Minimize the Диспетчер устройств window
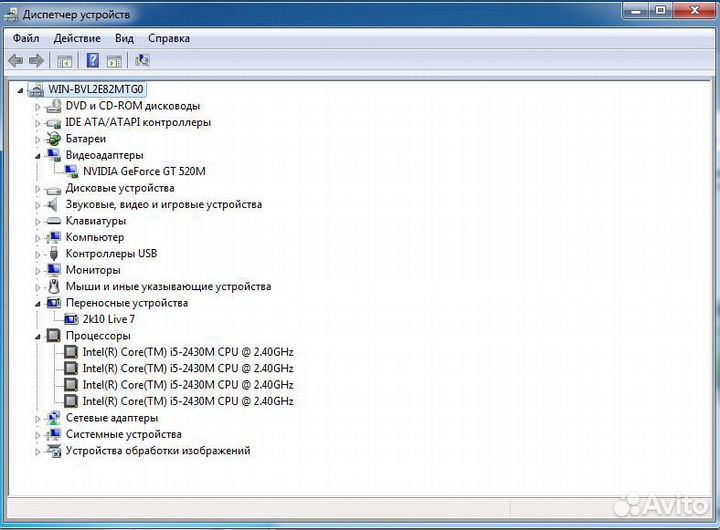 coord(636,10)
